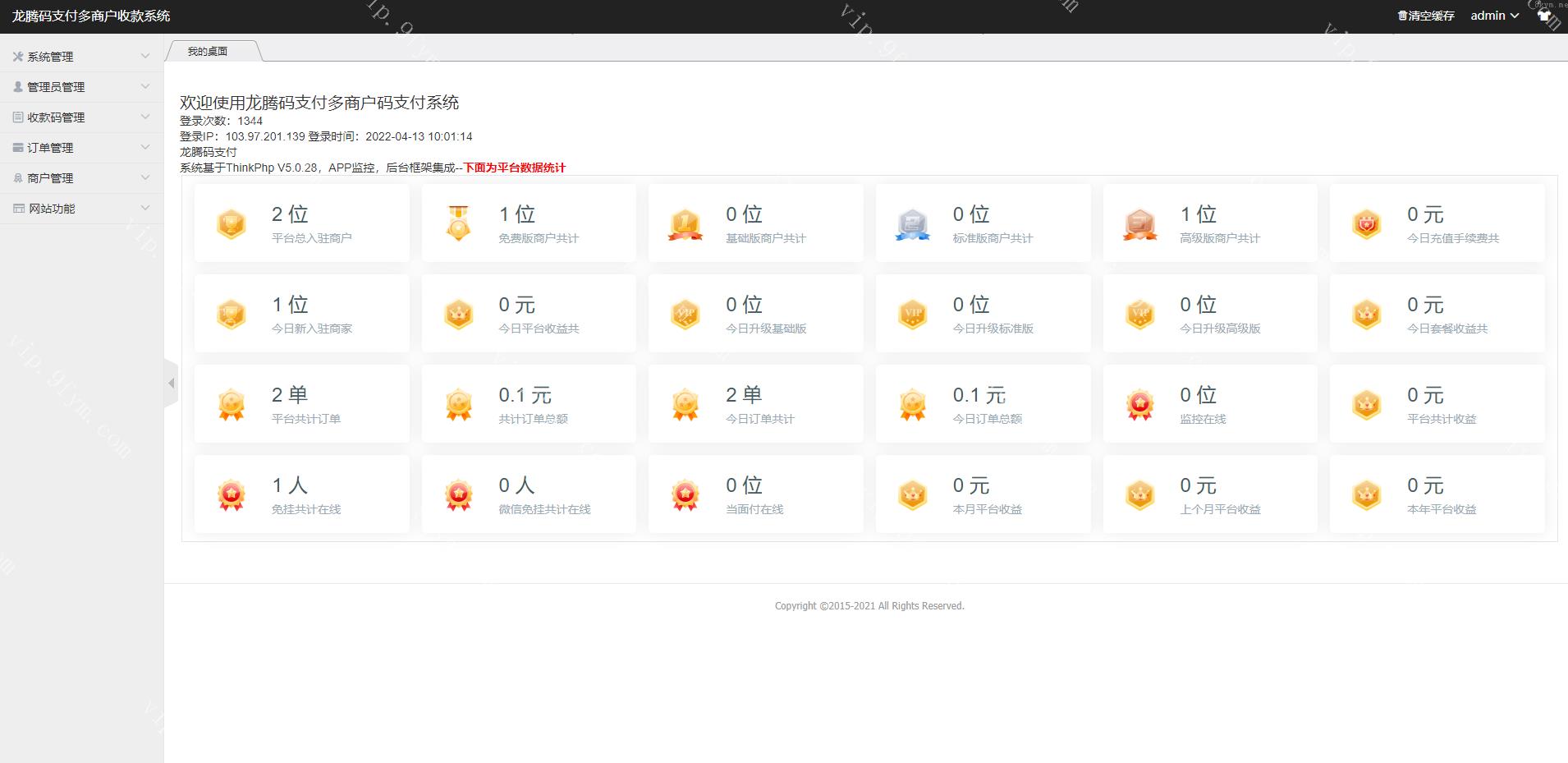Expand the 系统管理 sidebar menu
Image resolution: width=1568 pixels, height=763 pixels.
pos(80,57)
